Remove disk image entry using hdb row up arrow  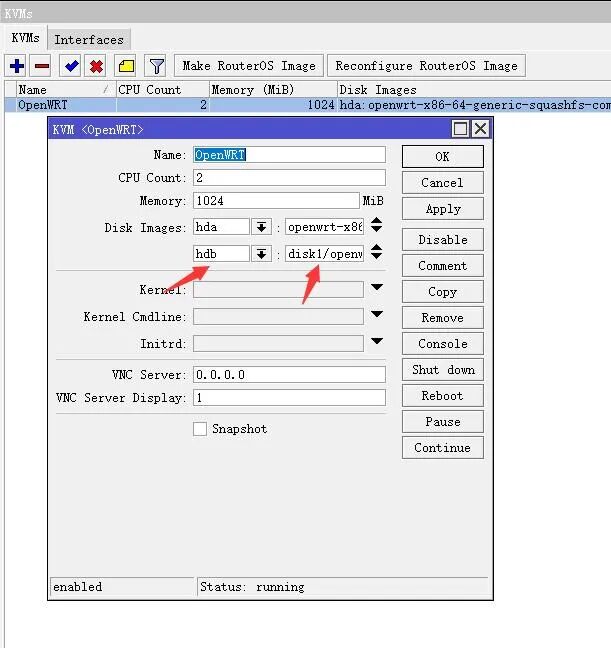(x=376, y=247)
